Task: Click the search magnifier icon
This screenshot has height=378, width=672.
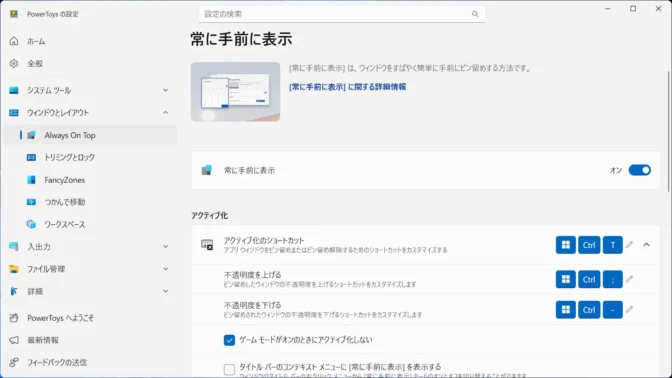Action: click(475, 14)
